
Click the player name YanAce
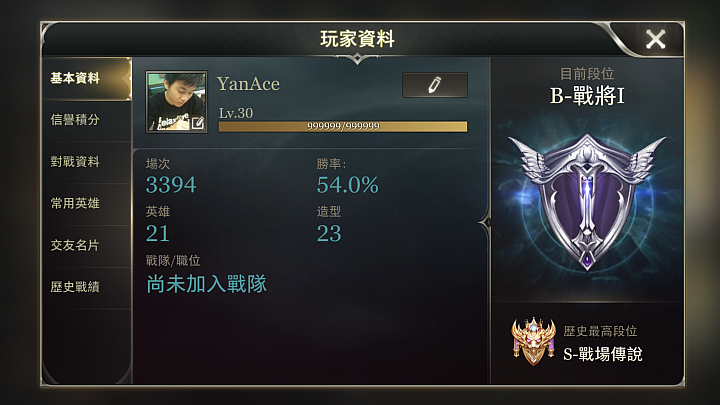[x=248, y=84]
